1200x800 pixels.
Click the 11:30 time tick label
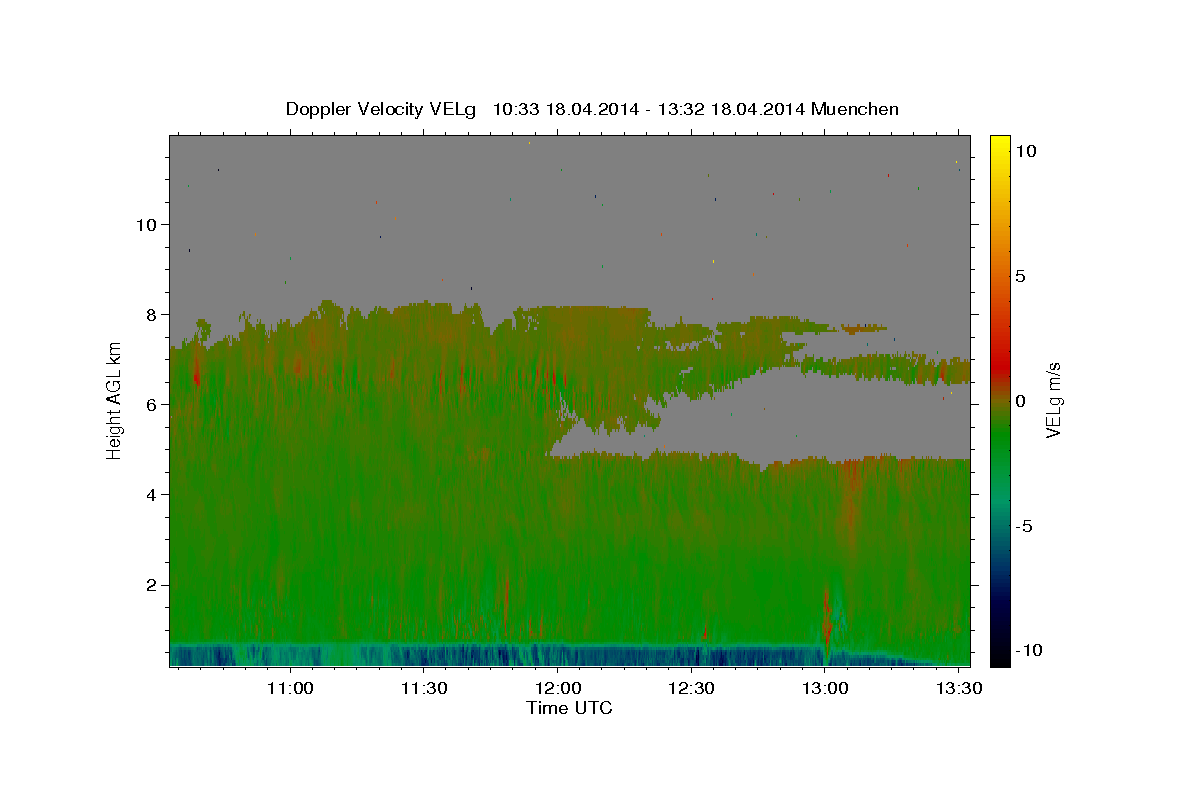tap(423, 689)
